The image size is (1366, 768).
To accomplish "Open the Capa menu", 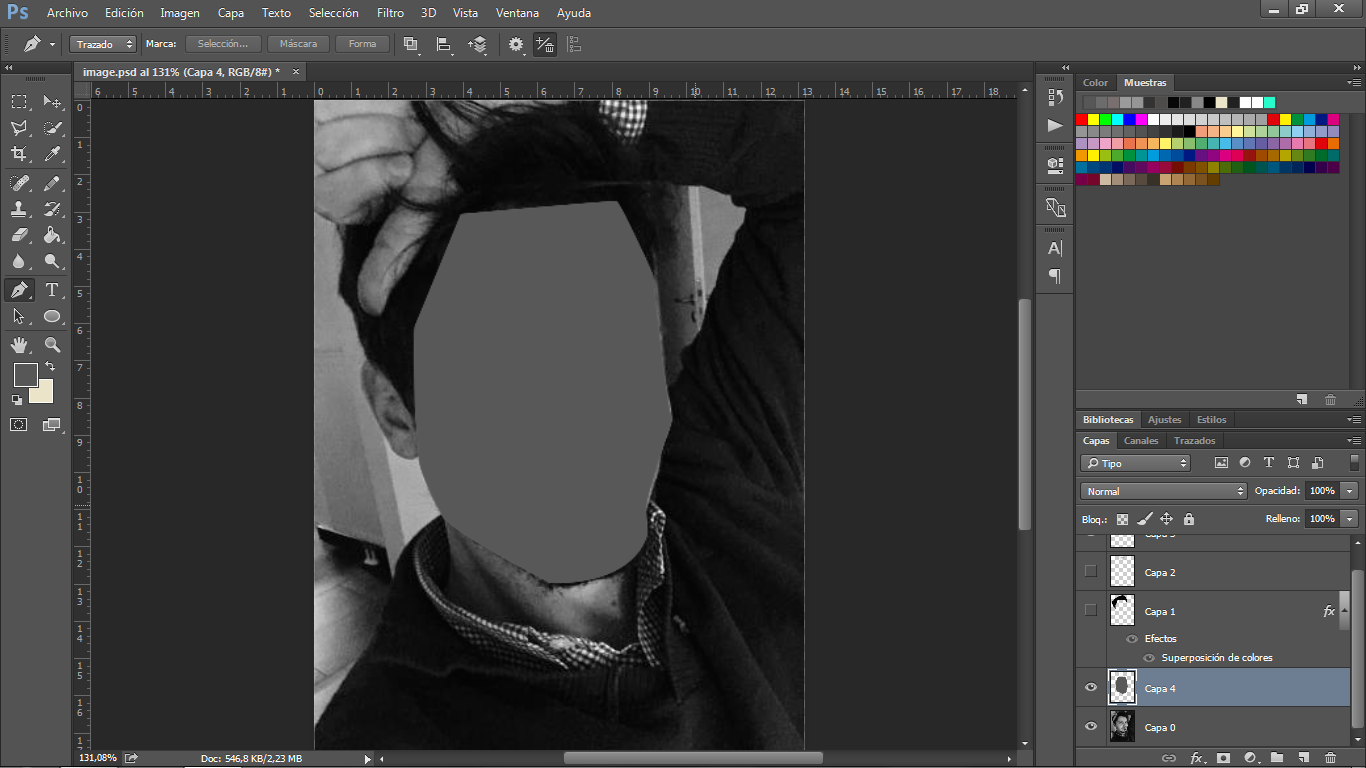I will [231, 13].
